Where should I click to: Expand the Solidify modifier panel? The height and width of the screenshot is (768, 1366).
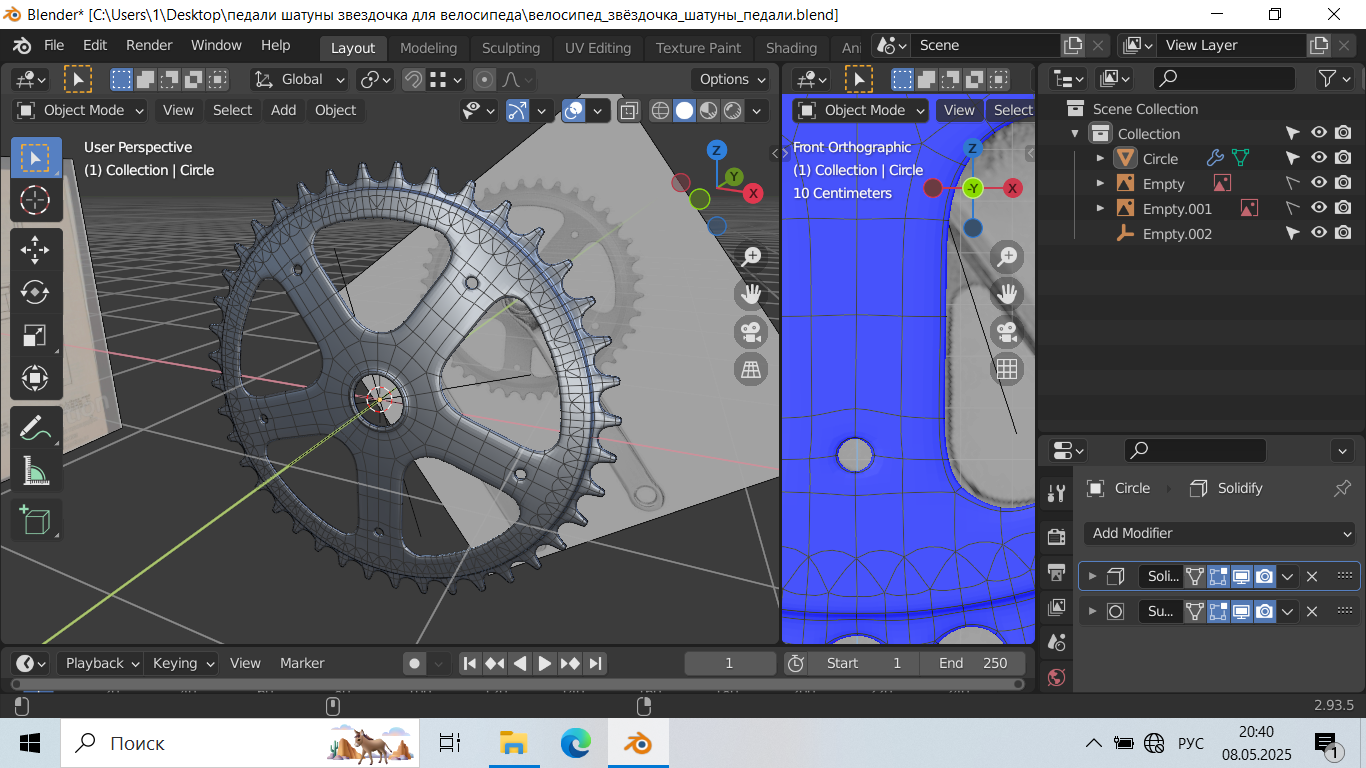[1093, 576]
